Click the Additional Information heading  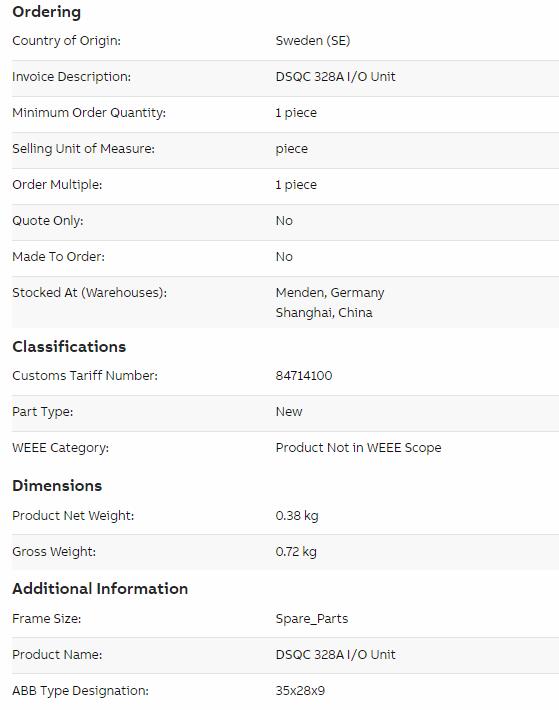pyautogui.click(x=100, y=589)
